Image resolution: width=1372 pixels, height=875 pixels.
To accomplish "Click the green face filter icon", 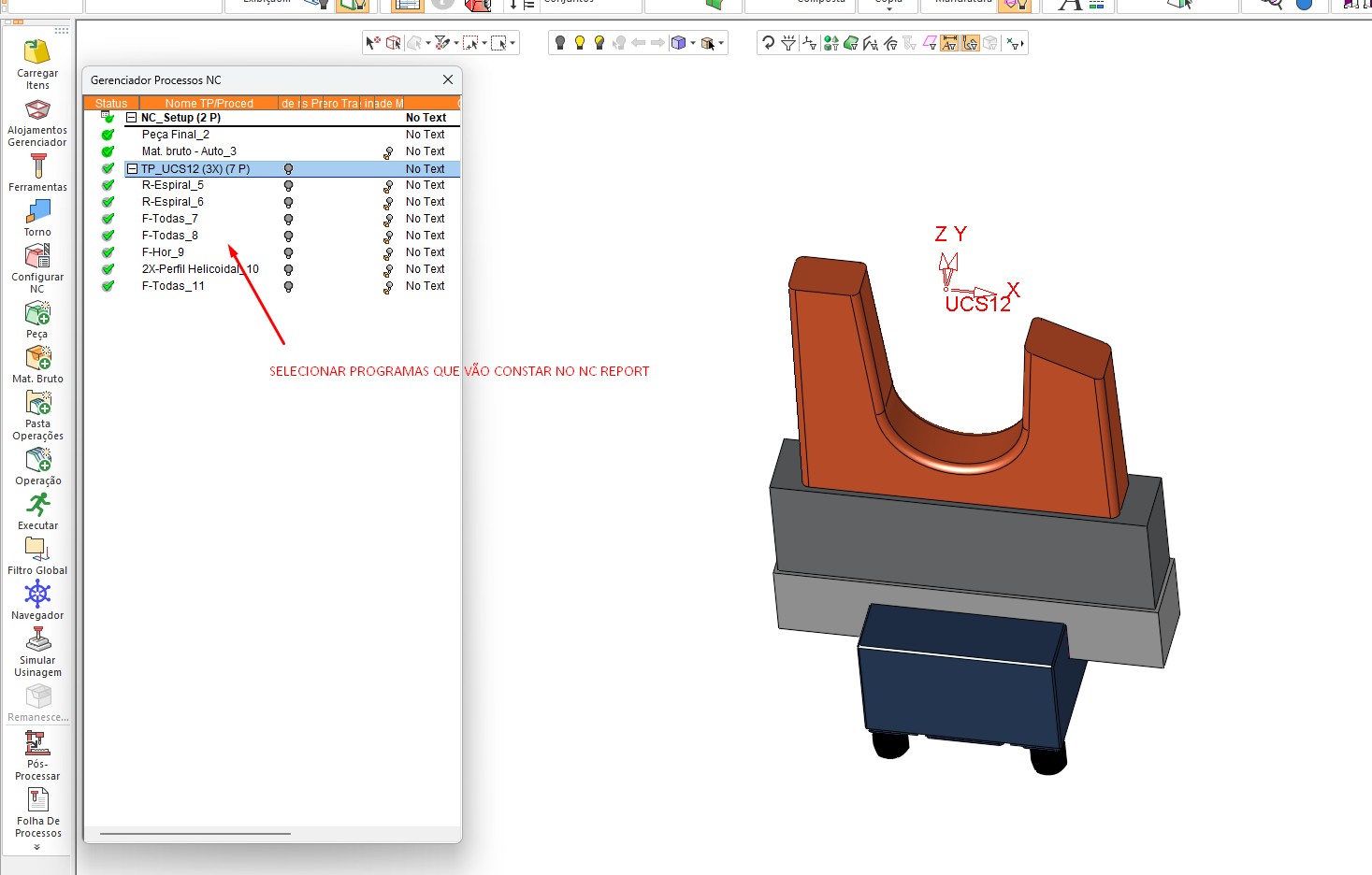I will pos(851,43).
